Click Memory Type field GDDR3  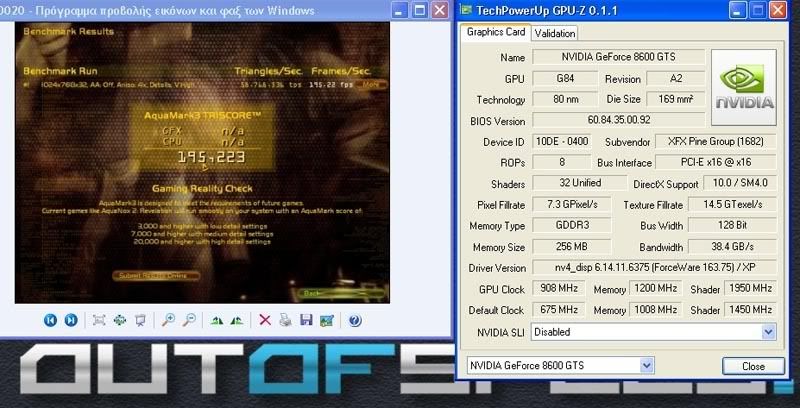point(572,225)
